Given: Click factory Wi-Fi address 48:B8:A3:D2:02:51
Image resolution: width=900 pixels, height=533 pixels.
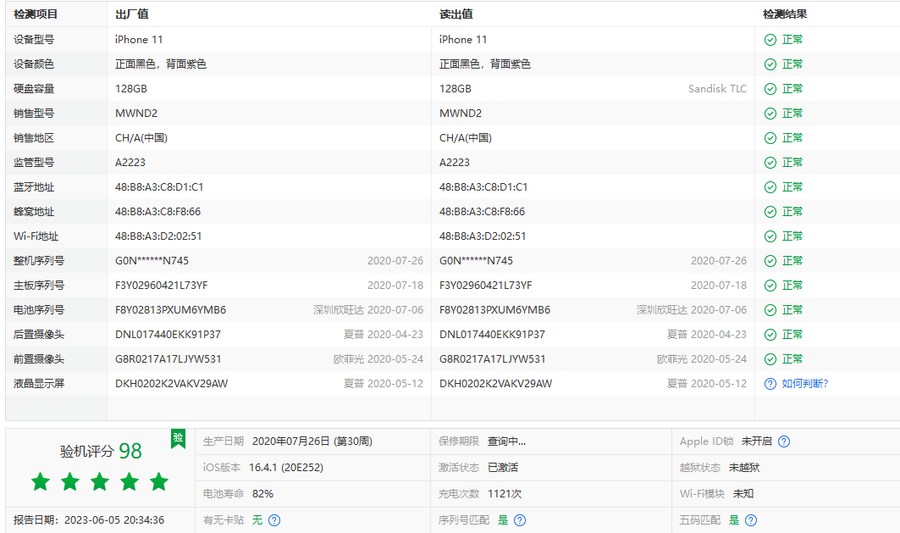Looking at the screenshot, I should pyautogui.click(x=158, y=236).
